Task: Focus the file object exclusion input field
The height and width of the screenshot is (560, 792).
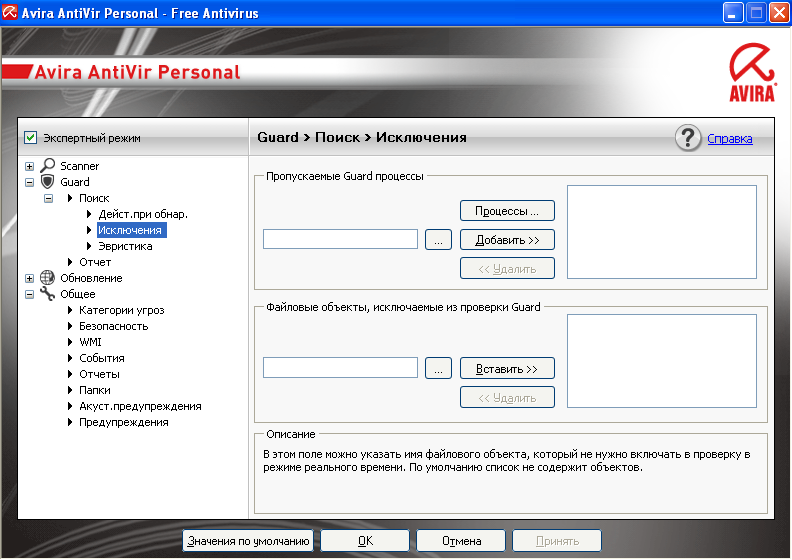Action: 340,368
